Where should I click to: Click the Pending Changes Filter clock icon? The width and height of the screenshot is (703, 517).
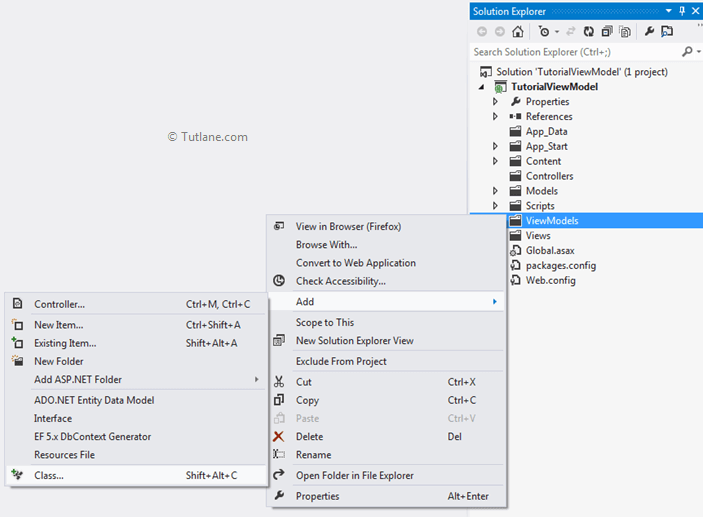click(544, 31)
